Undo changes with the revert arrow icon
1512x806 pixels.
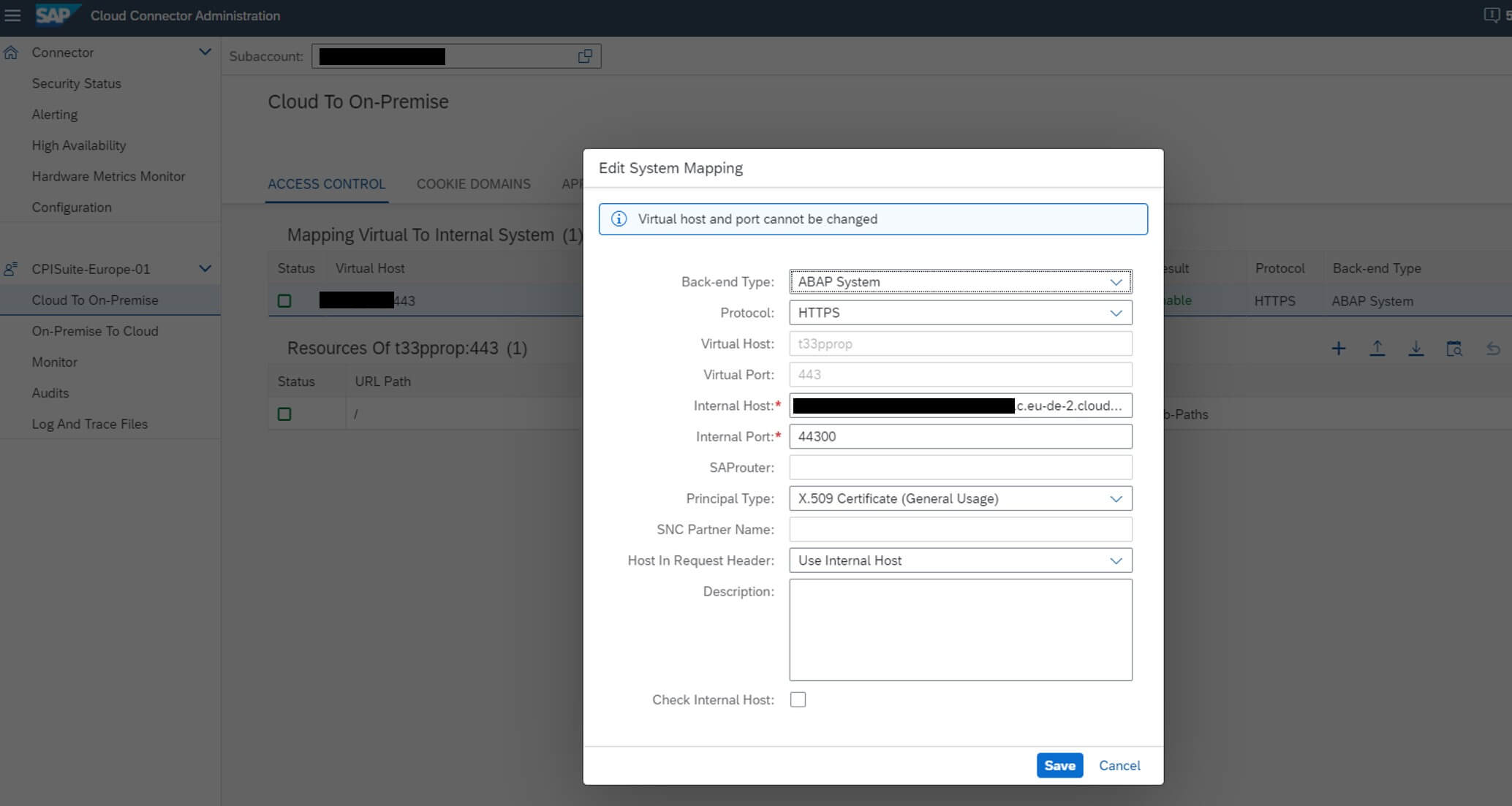pos(1493,349)
